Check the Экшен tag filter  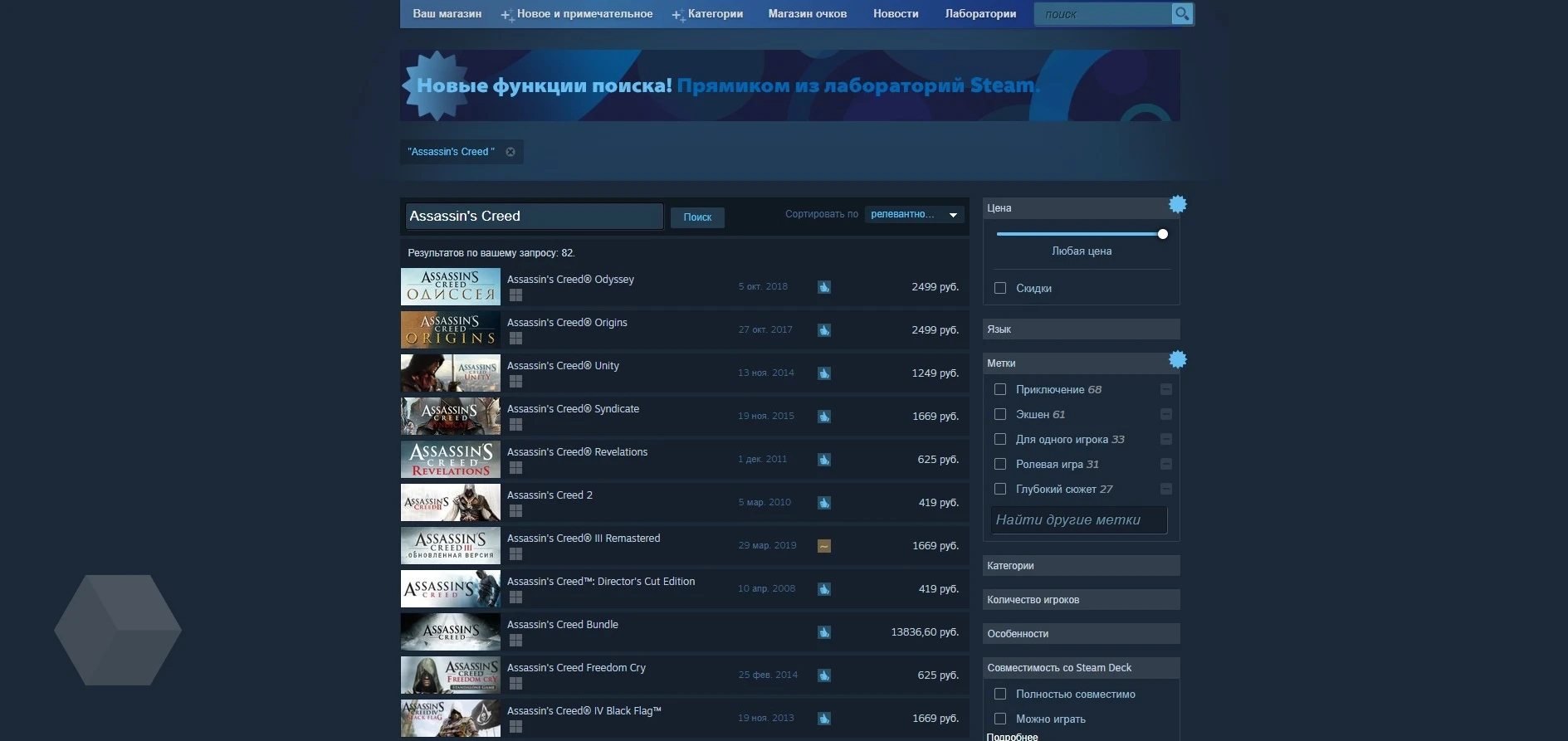1000,414
